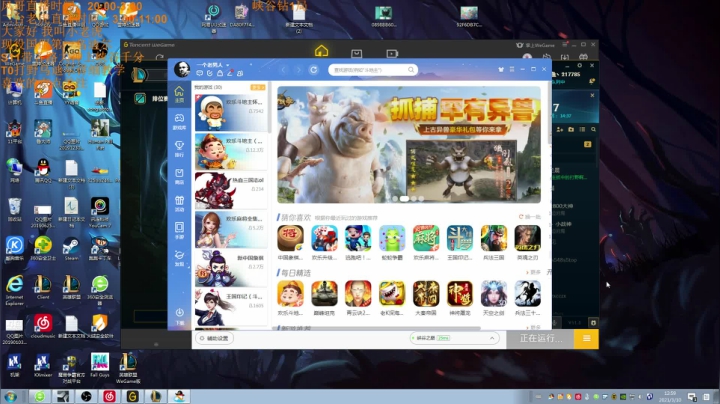The width and height of the screenshot is (720, 404).
Task: Expand the 峡谷之巅 server selector
Action: [x=454, y=338]
